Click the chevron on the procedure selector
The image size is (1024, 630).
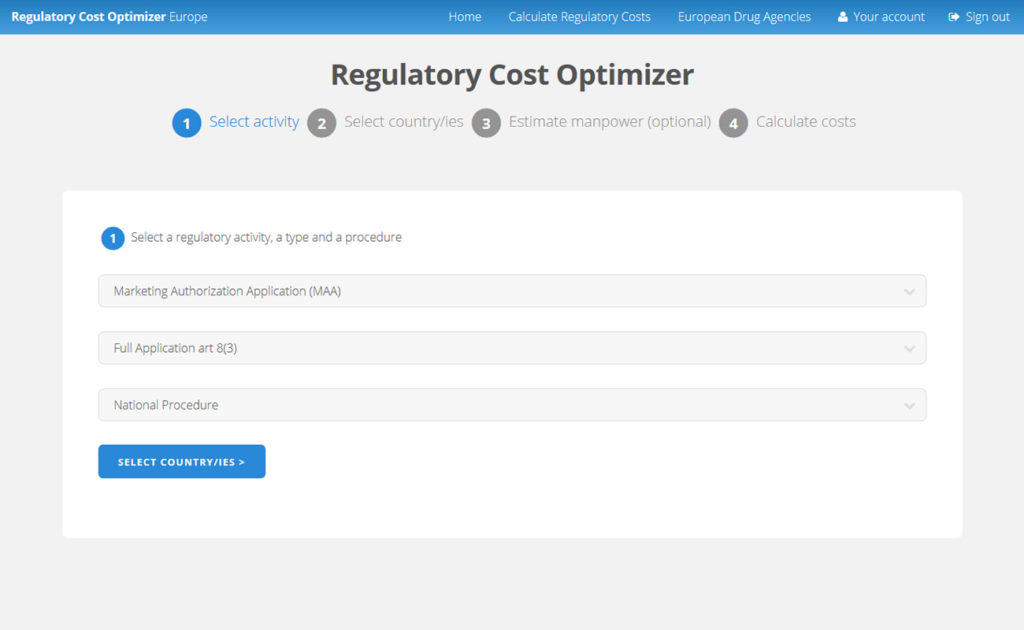click(910, 405)
